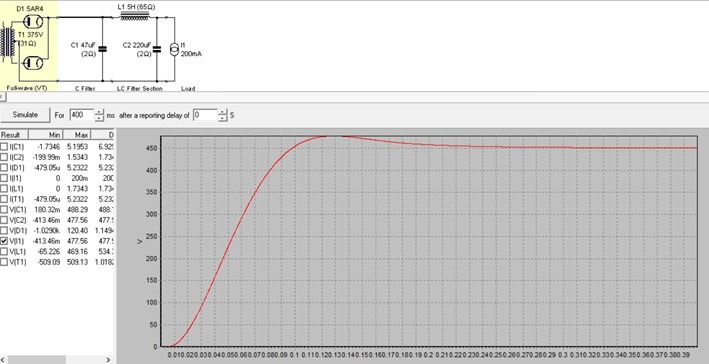The height and width of the screenshot is (364, 709).
Task: Select the D1 5AR4 rectifier tube symbol
Action: point(33,21)
